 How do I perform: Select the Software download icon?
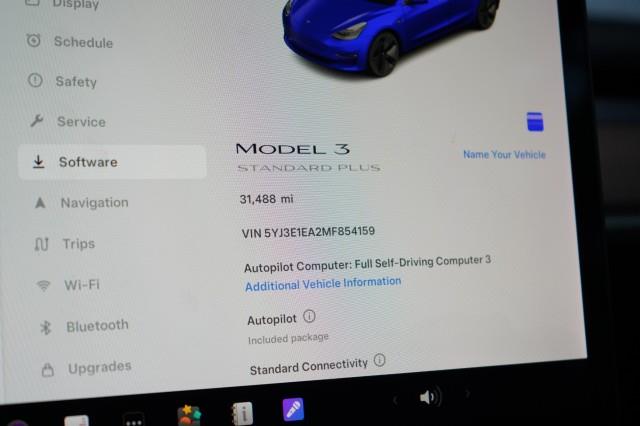(38, 162)
